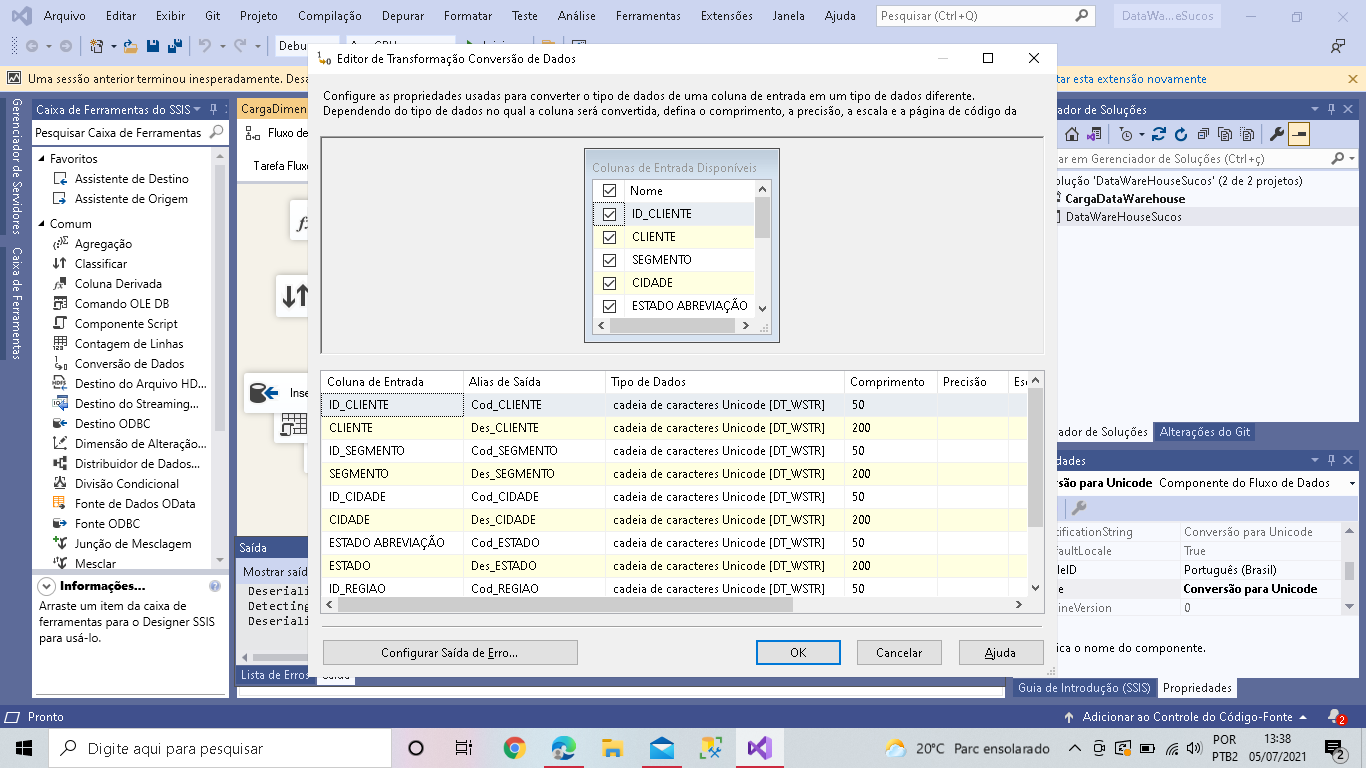Uncheck the ID_CLIENTE input column checkbox
Screen dimensions: 1366x768
[609, 214]
